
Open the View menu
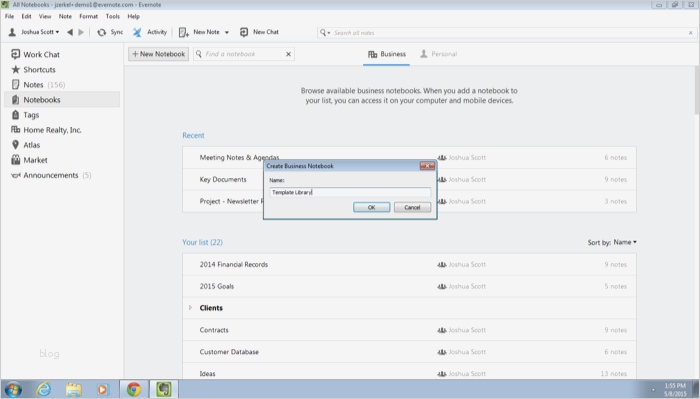pyautogui.click(x=45, y=16)
